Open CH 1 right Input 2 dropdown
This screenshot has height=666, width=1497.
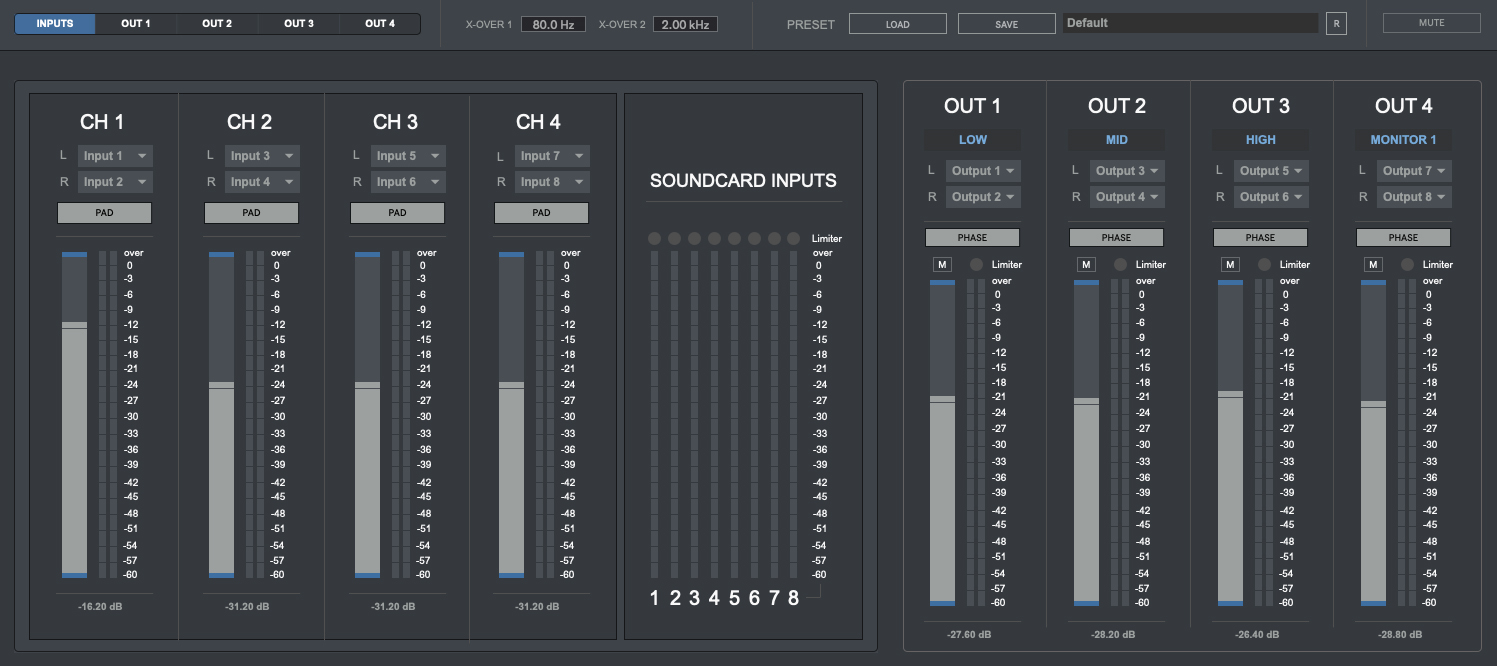[115, 182]
